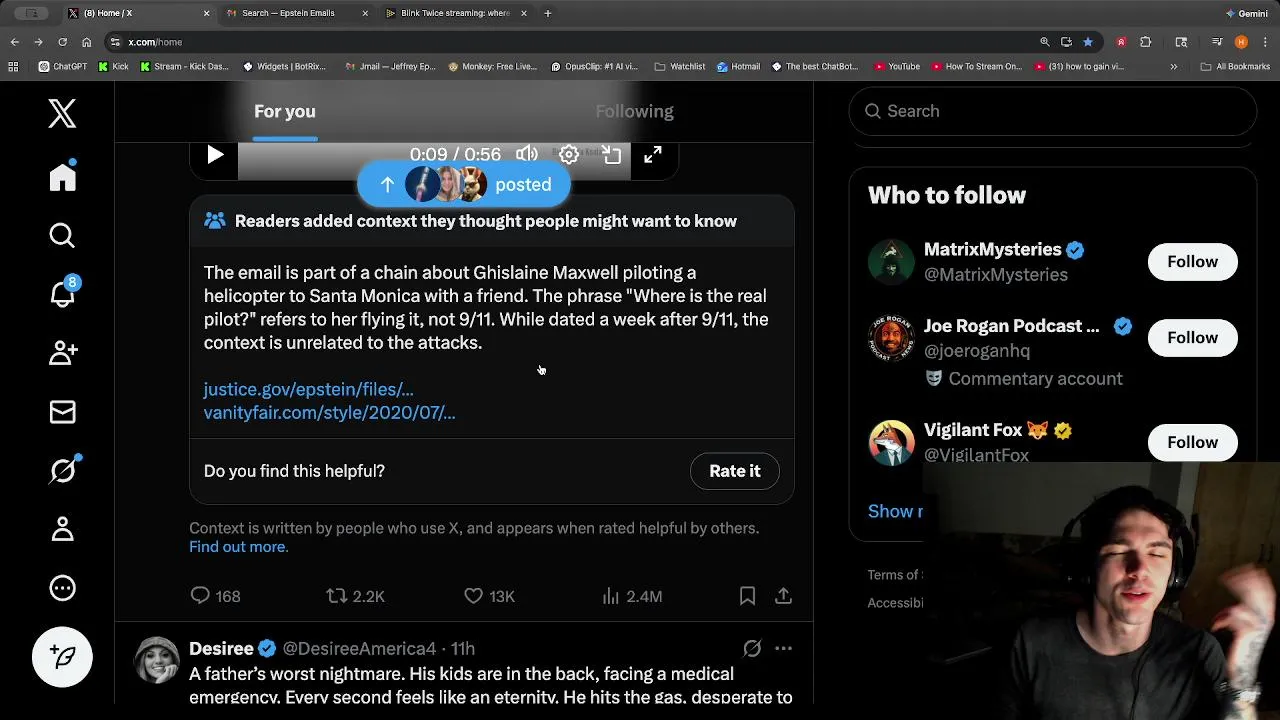Open browser apps grid icon

[x=13, y=67]
